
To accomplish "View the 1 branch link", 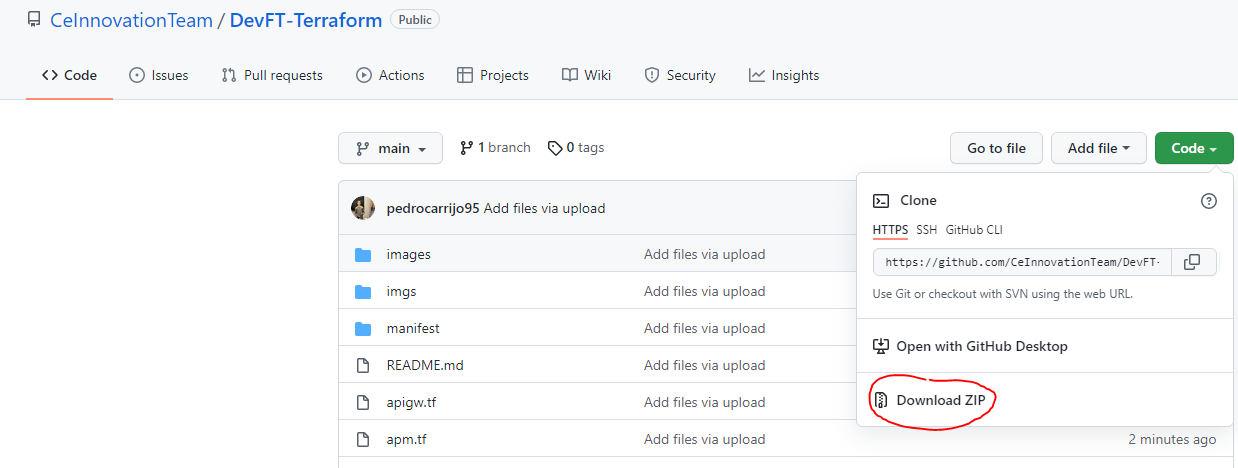I will (x=495, y=148).
